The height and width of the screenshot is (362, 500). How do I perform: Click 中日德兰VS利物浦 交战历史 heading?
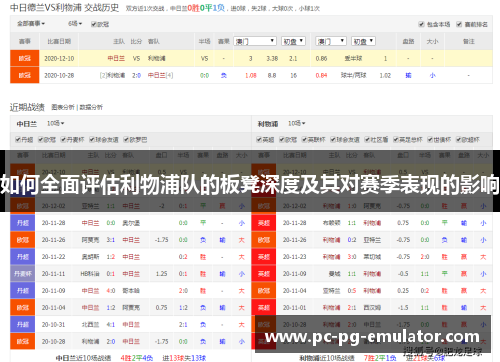(x=64, y=7)
